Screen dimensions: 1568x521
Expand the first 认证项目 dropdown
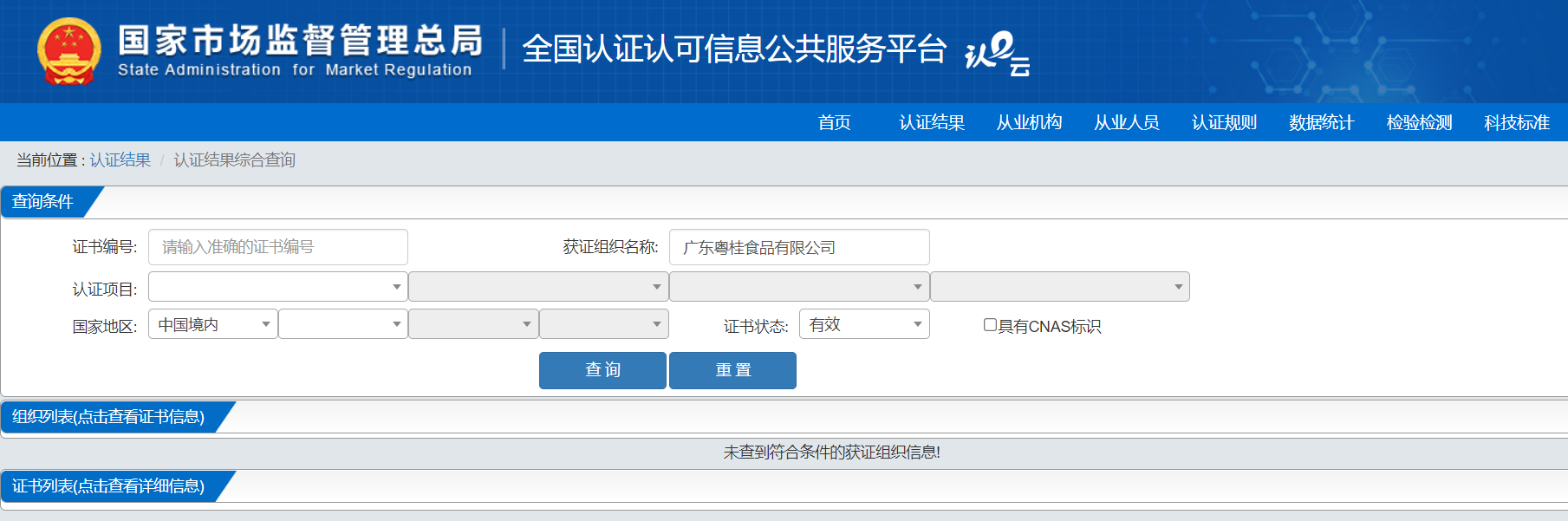tap(278, 287)
